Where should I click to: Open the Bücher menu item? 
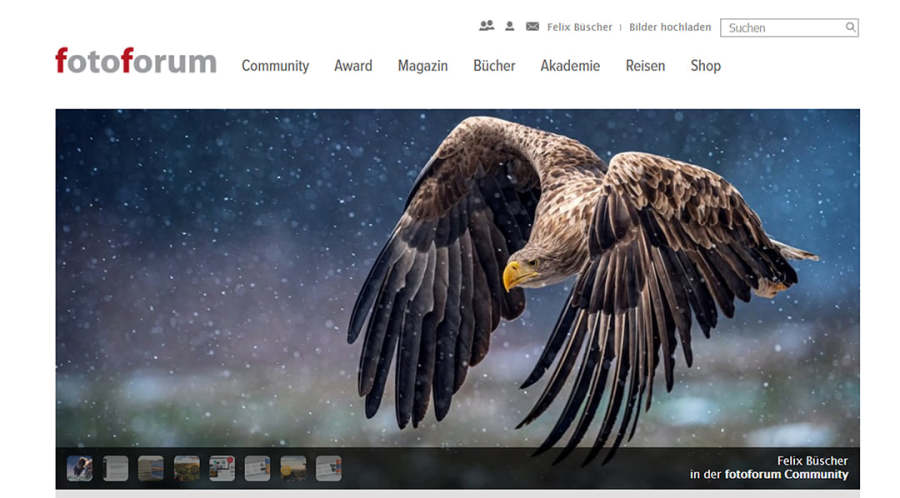494,66
